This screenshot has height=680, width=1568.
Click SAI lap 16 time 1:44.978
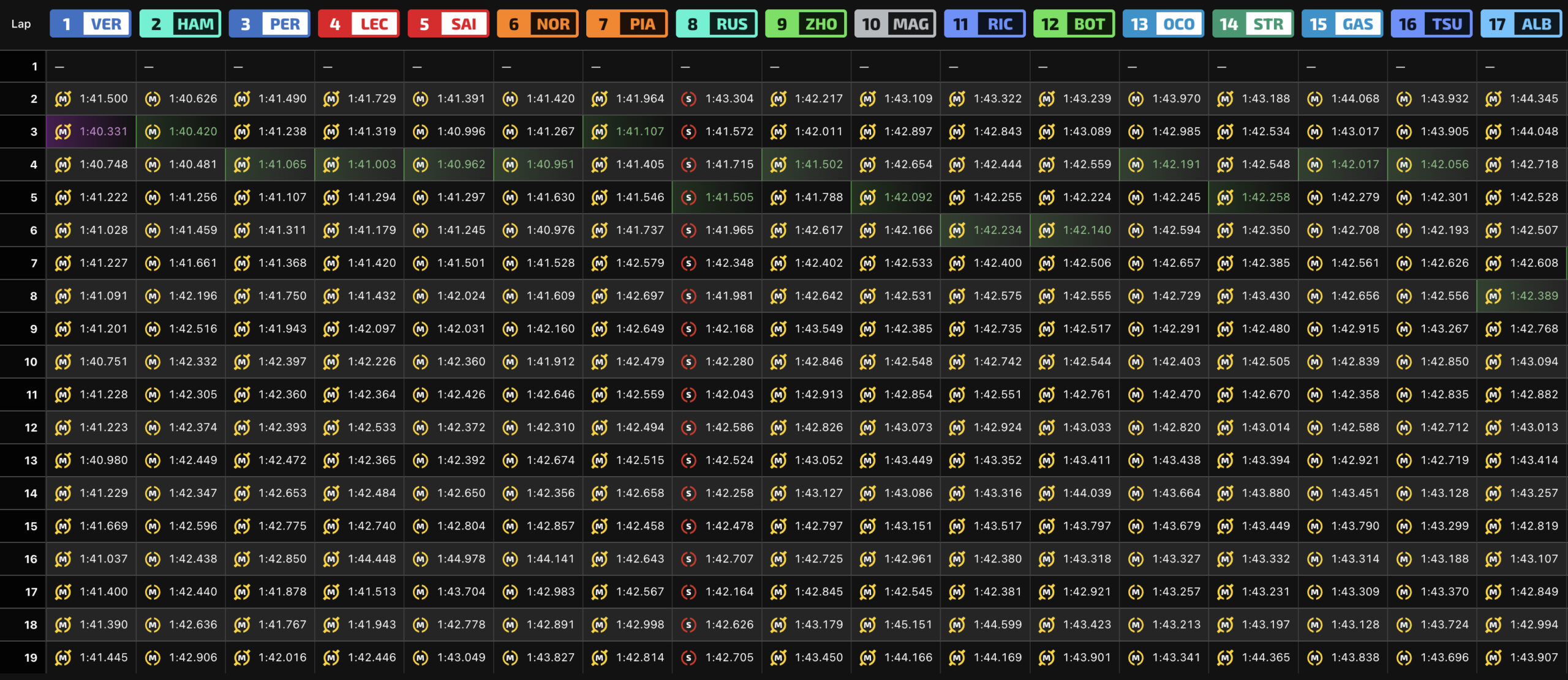461,559
